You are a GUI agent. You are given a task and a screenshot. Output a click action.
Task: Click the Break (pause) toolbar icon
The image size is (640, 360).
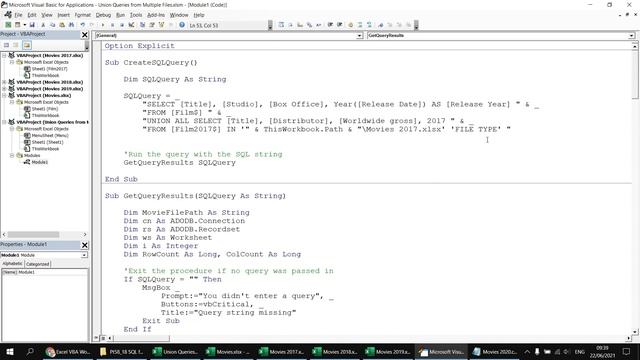[112, 25]
